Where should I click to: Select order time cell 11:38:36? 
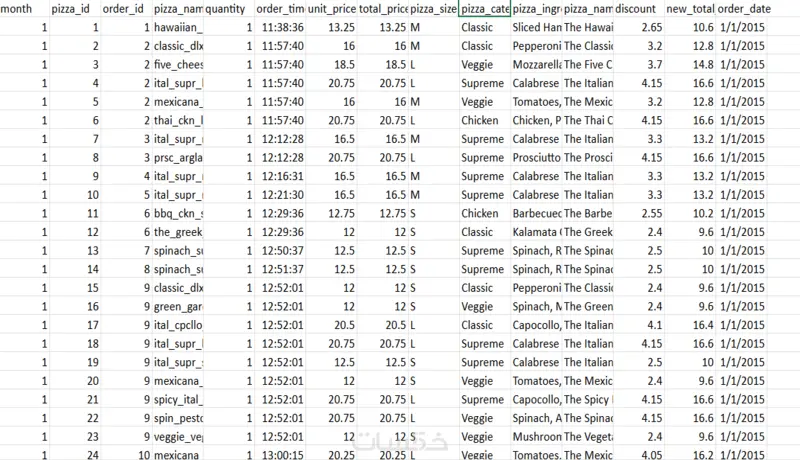(x=279, y=27)
